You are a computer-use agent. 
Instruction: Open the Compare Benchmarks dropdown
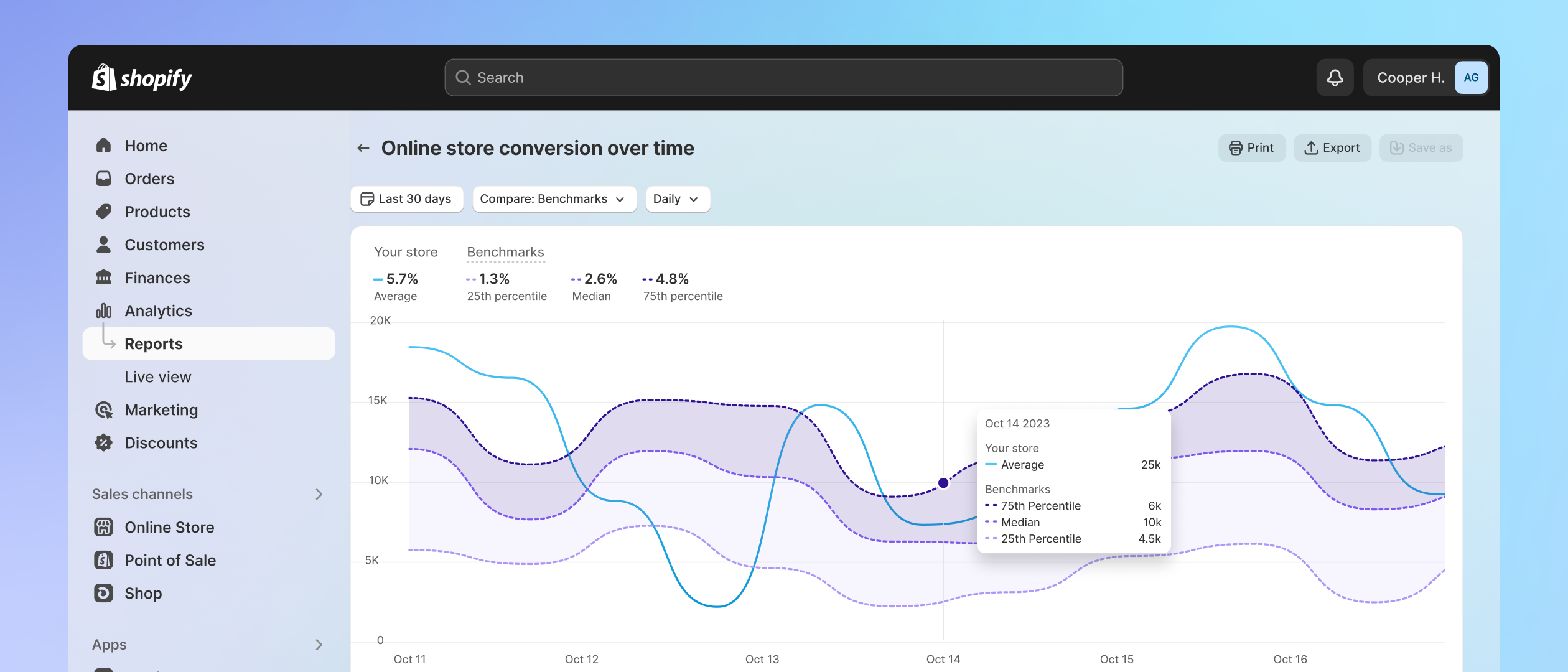552,198
